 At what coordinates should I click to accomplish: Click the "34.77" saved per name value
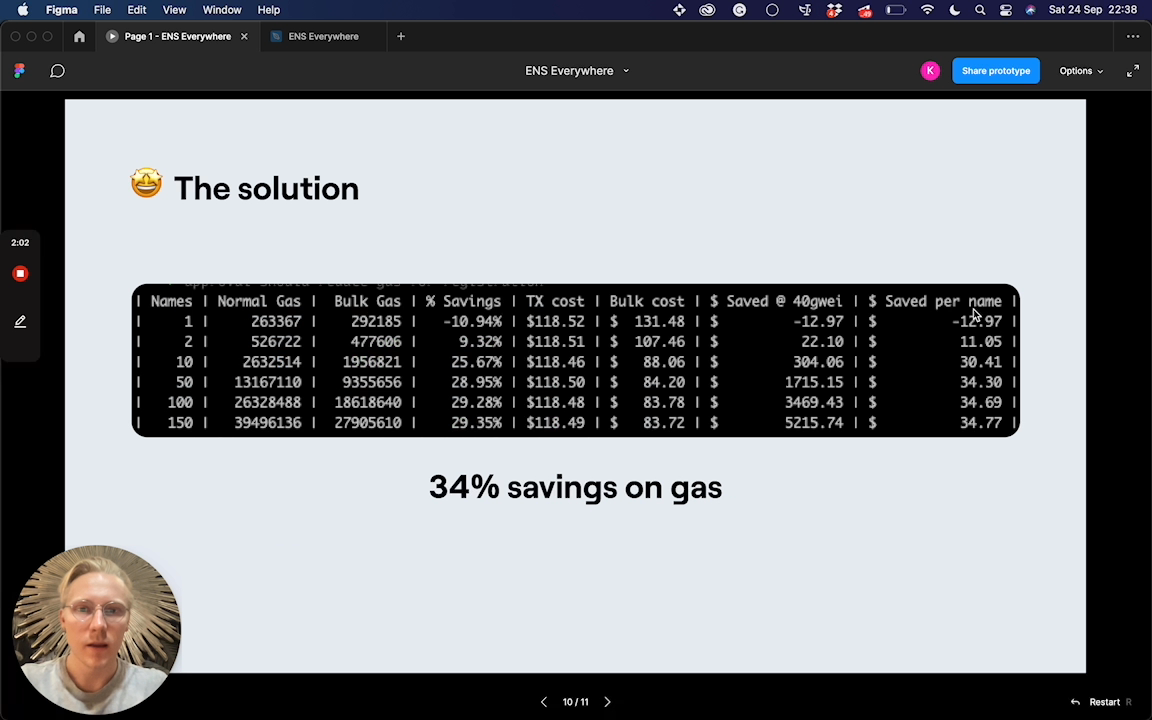[x=980, y=423]
